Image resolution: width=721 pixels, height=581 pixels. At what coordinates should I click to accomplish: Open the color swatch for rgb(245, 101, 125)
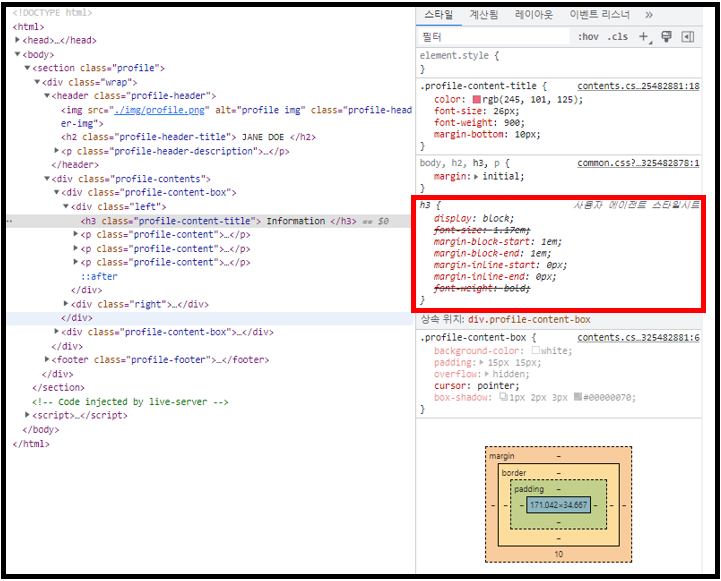(476, 99)
